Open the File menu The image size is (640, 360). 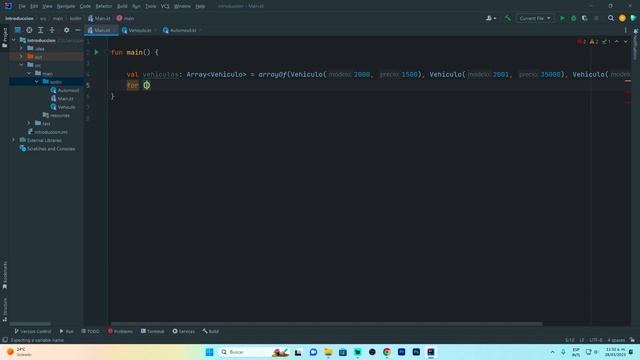point(22,6)
